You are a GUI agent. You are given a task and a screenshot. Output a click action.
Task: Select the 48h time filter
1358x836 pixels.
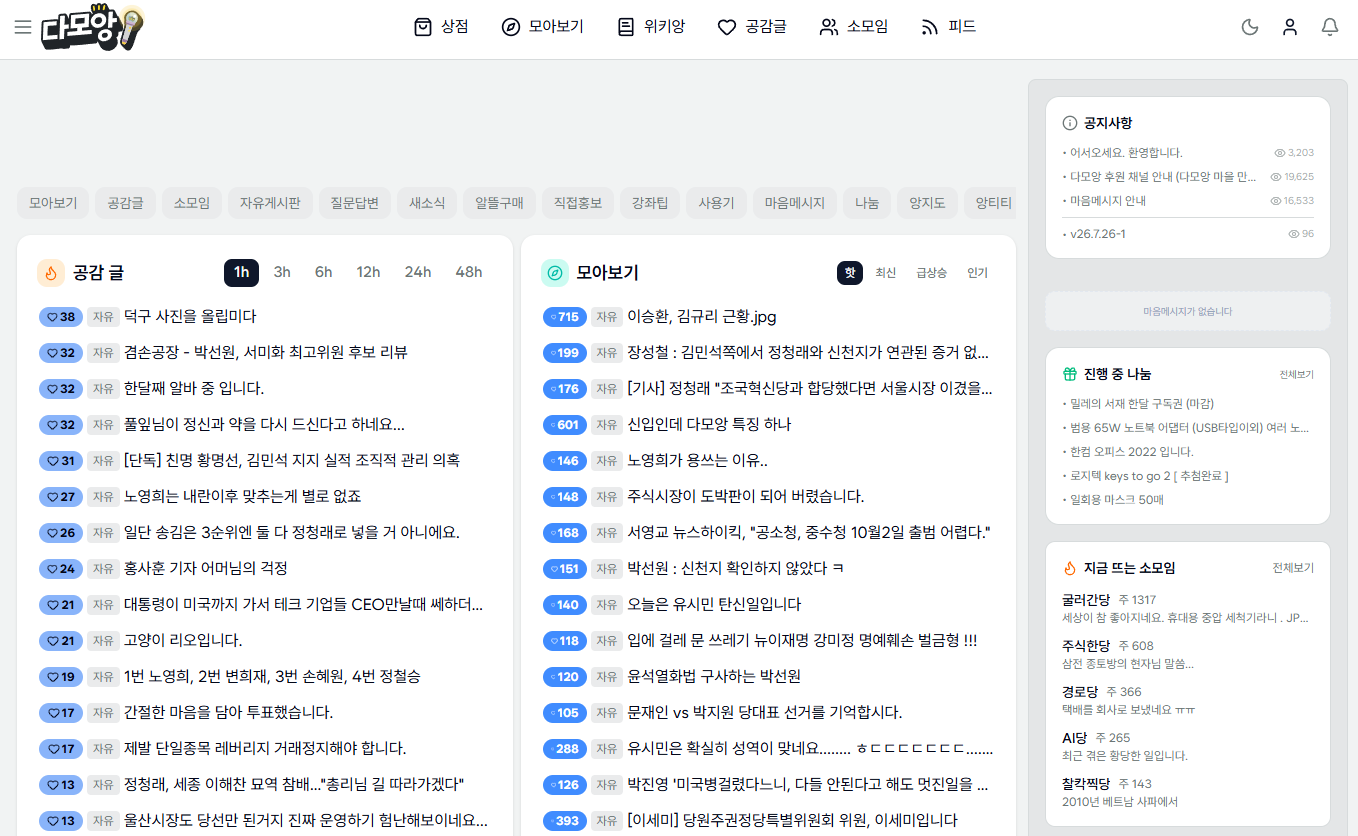click(x=468, y=272)
